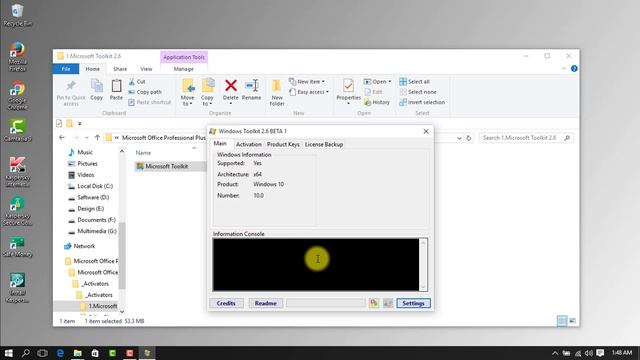
Task: Click the Toolkit progress bar
Action: pyautogui.click(x=326, y=303)
